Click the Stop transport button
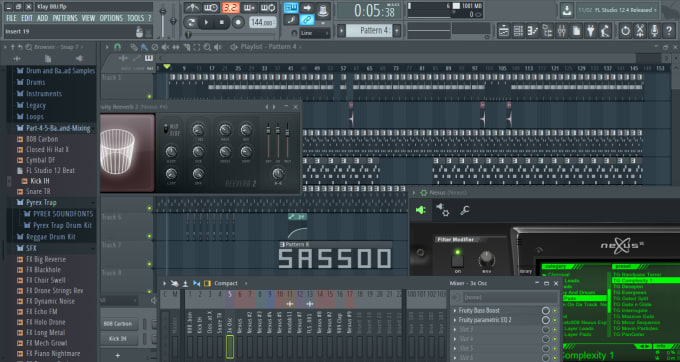This screenshot has width=680, height=362. coord(222,22)
